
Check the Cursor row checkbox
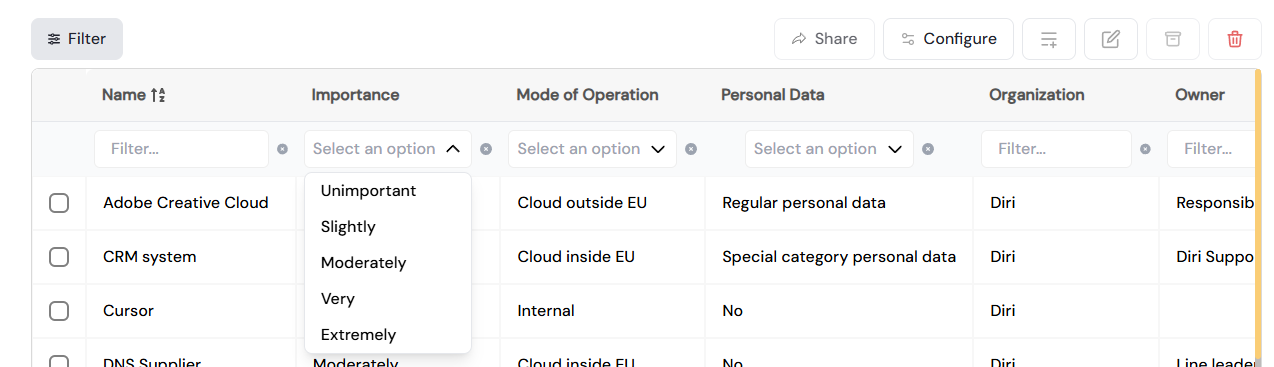coord(59,311)
